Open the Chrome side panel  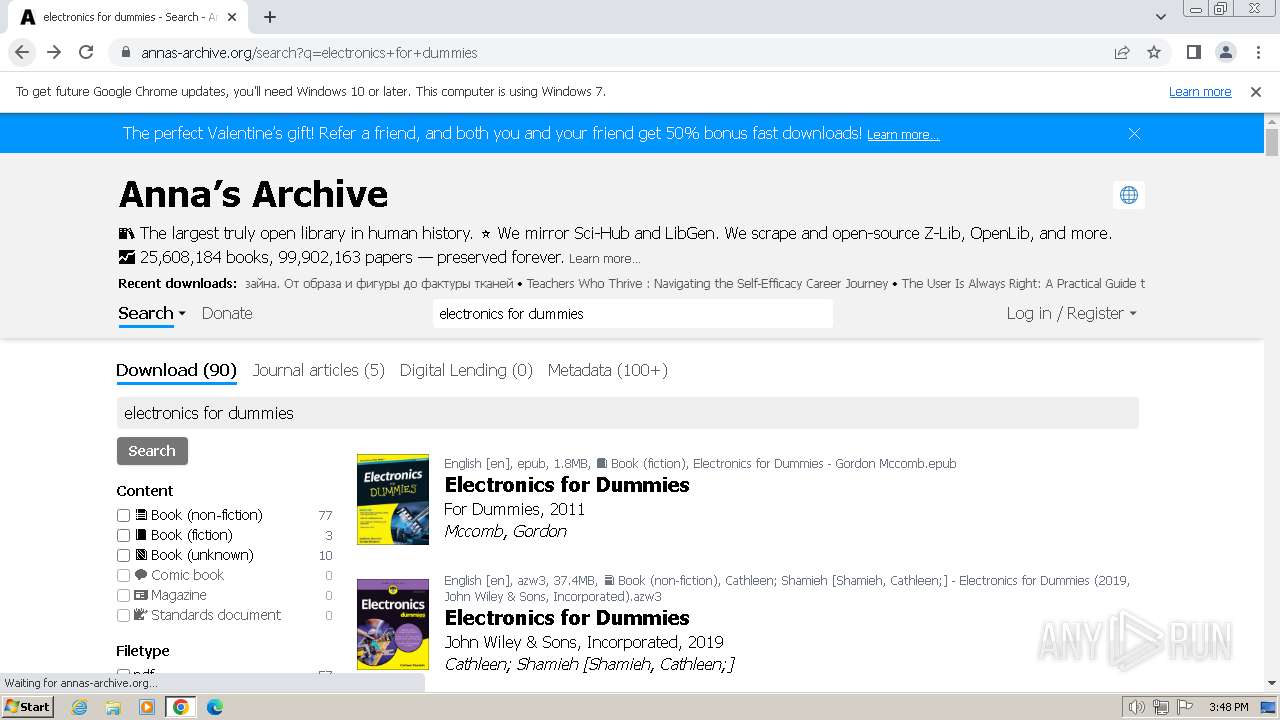click(1193, 52)
